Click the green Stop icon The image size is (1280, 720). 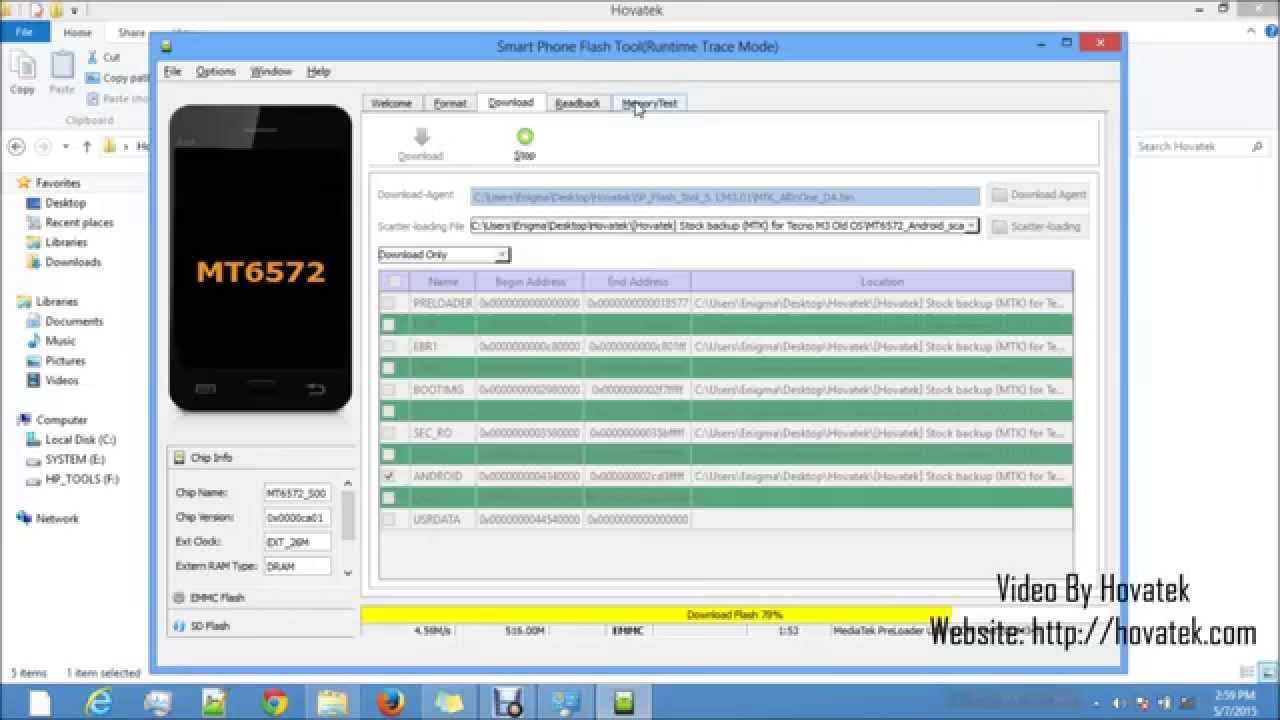point(525,136)
